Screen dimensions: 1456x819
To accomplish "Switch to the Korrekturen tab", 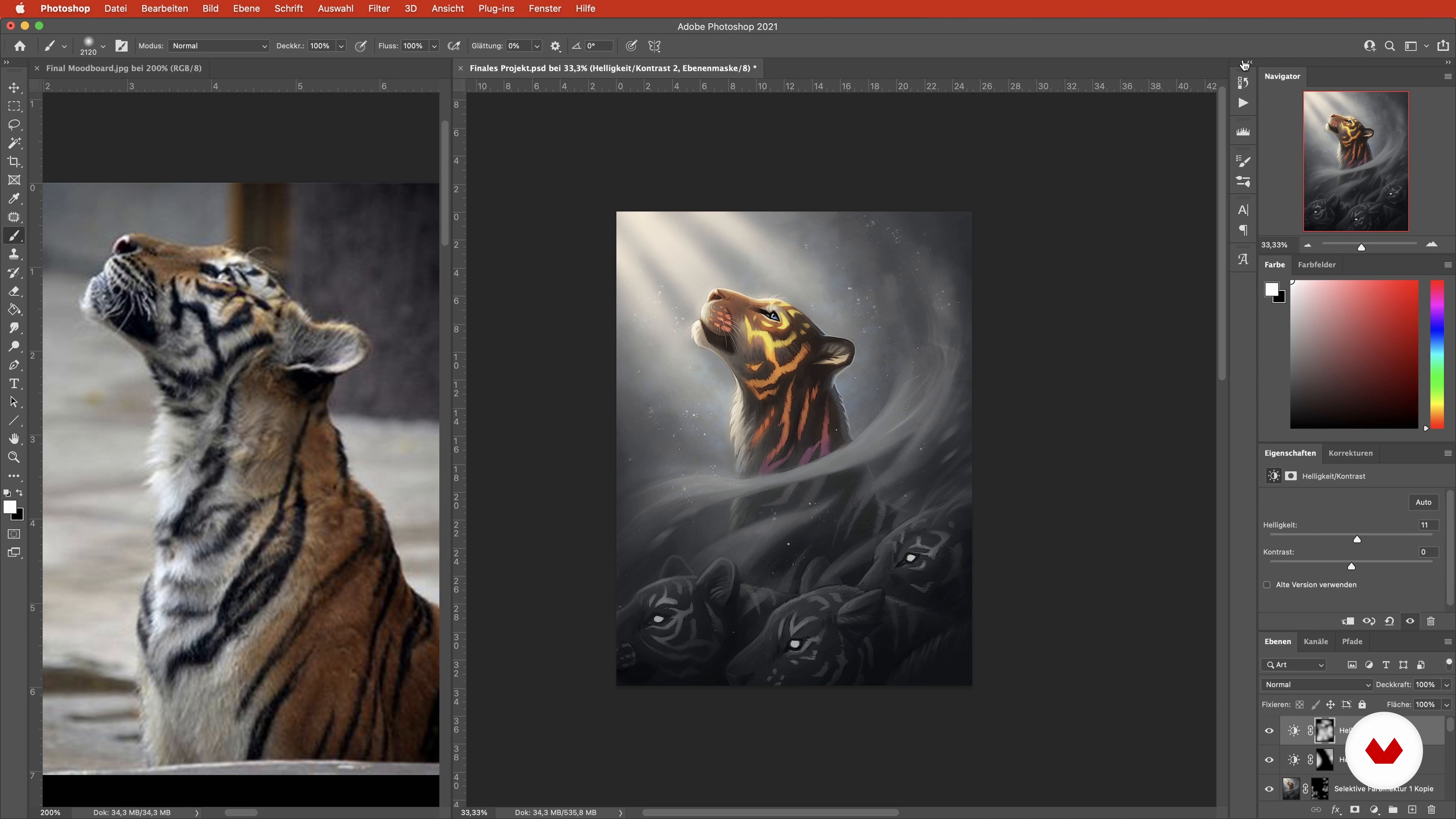I will pos(1350,453).
